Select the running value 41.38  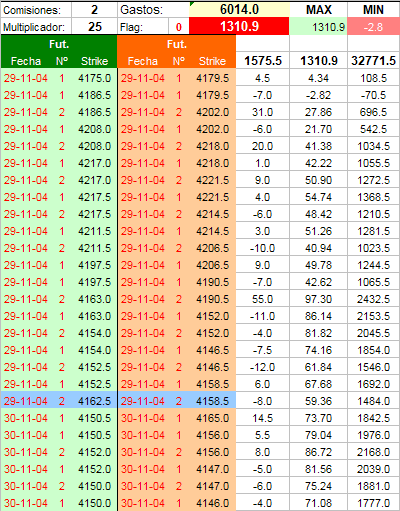[318, 146]
